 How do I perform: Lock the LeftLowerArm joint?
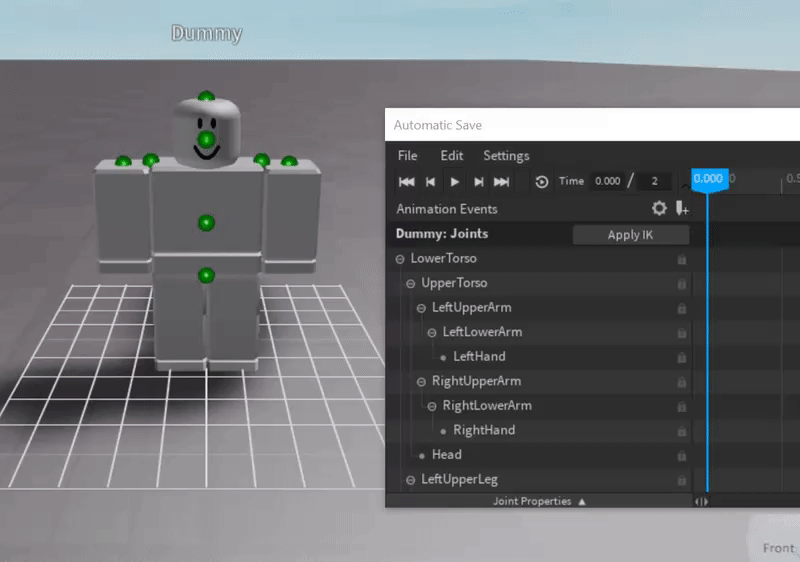click(x=682, y=333)
